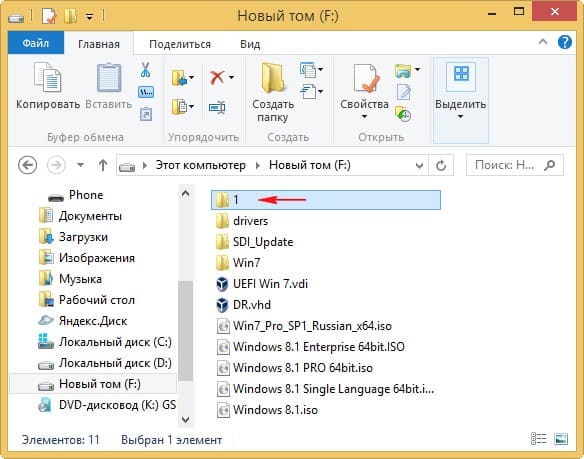Click Новый том (F:) breadcrumb in address bar

(310, 165)
